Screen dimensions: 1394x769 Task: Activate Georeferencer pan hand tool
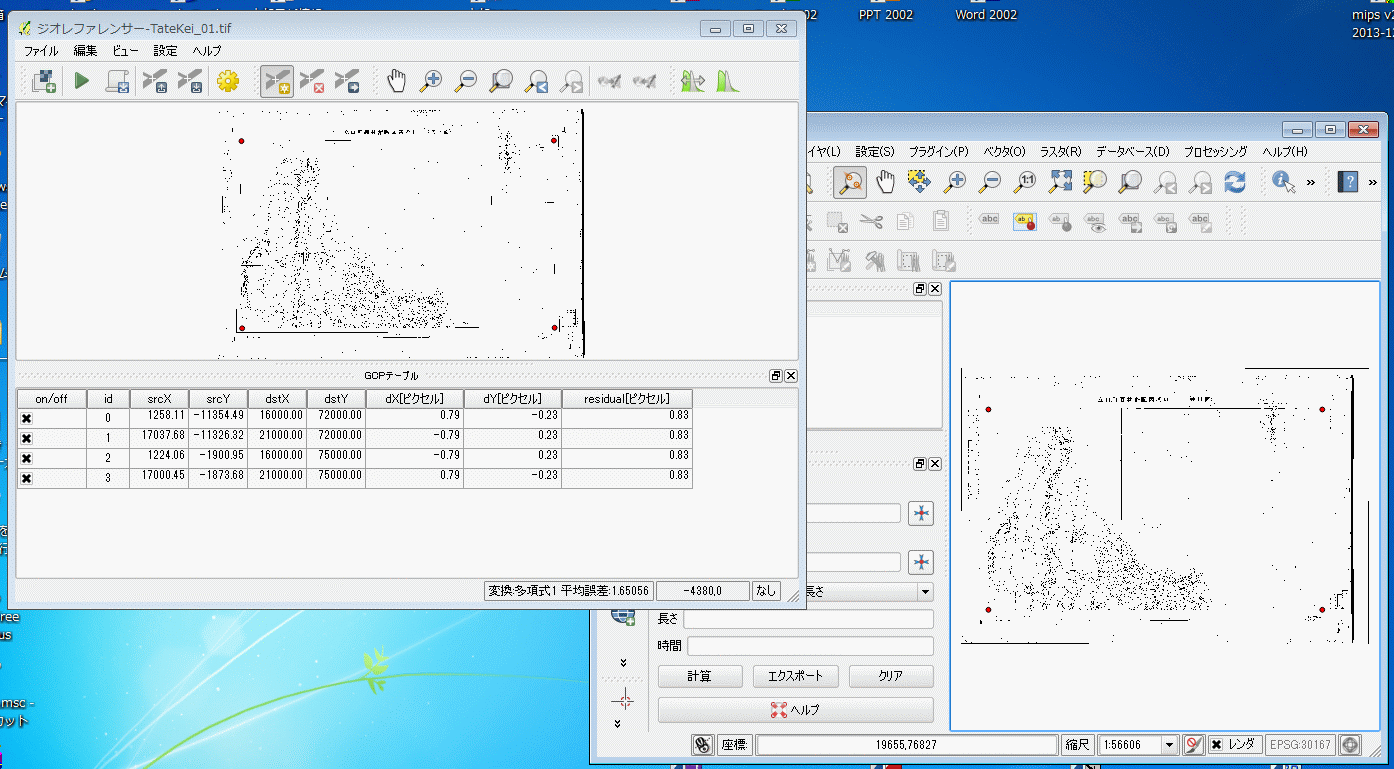pos(397,81)
